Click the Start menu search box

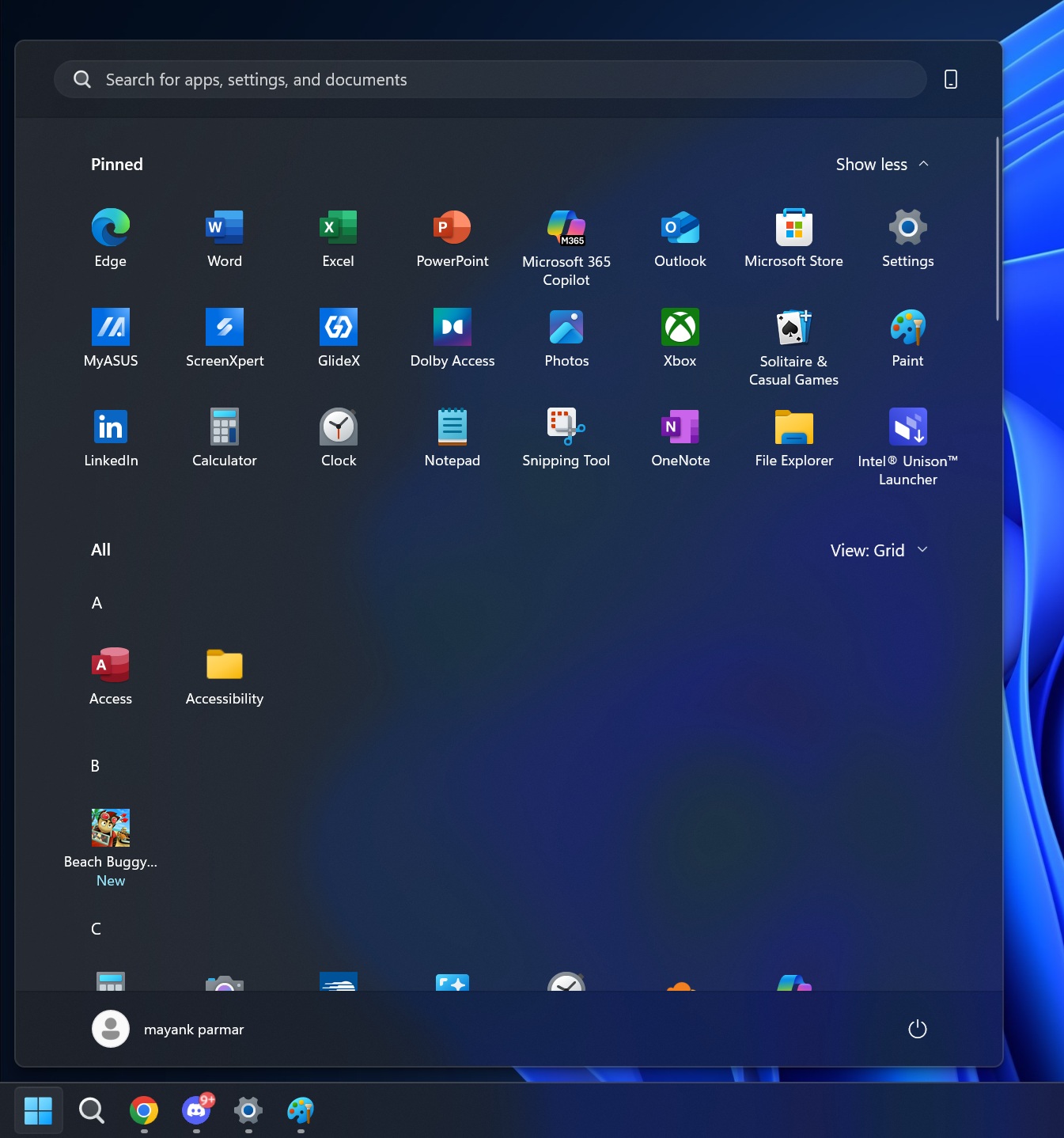(490, 79)
